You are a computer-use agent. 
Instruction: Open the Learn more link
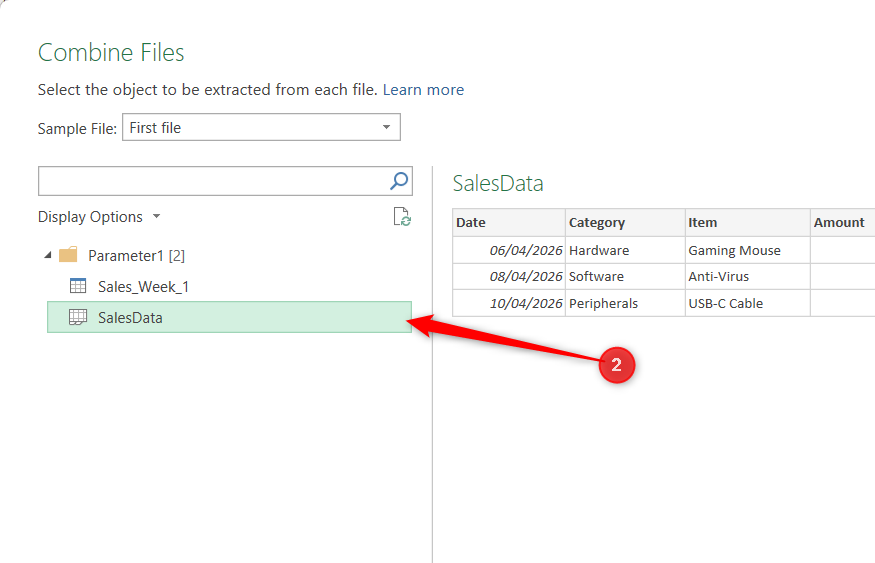tap(423, 90)
